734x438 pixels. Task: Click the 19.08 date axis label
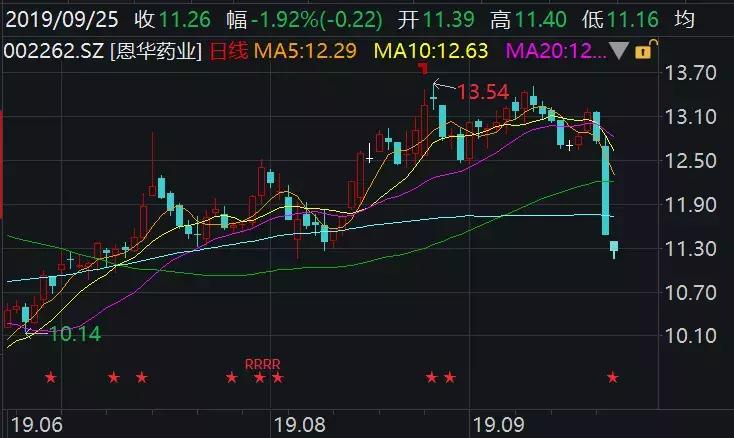click(300, 425)
